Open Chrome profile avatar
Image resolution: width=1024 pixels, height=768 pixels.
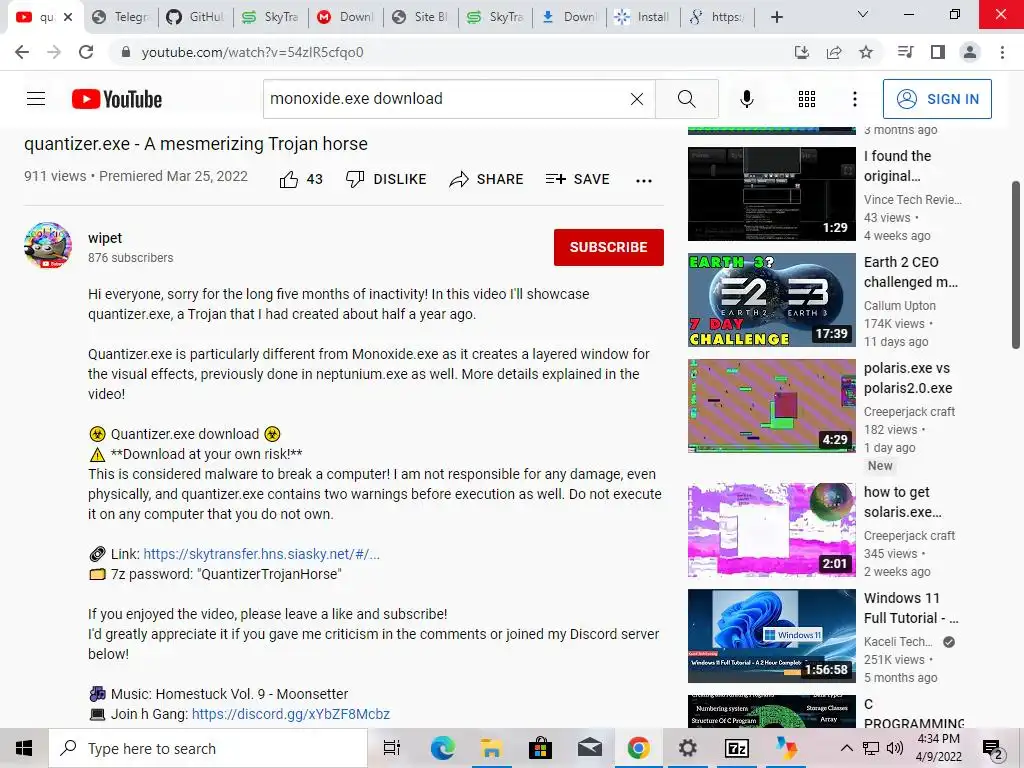[x=970, y=52]
